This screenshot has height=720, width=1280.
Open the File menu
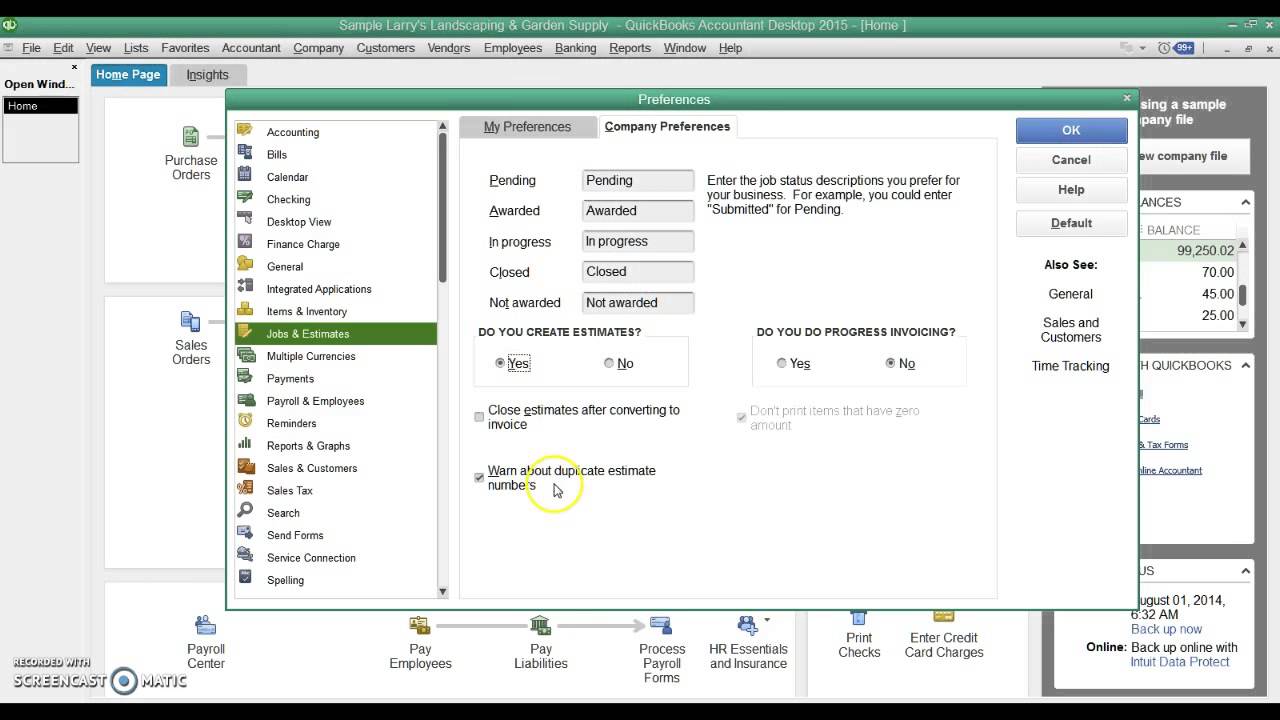[x=31, y=47]
